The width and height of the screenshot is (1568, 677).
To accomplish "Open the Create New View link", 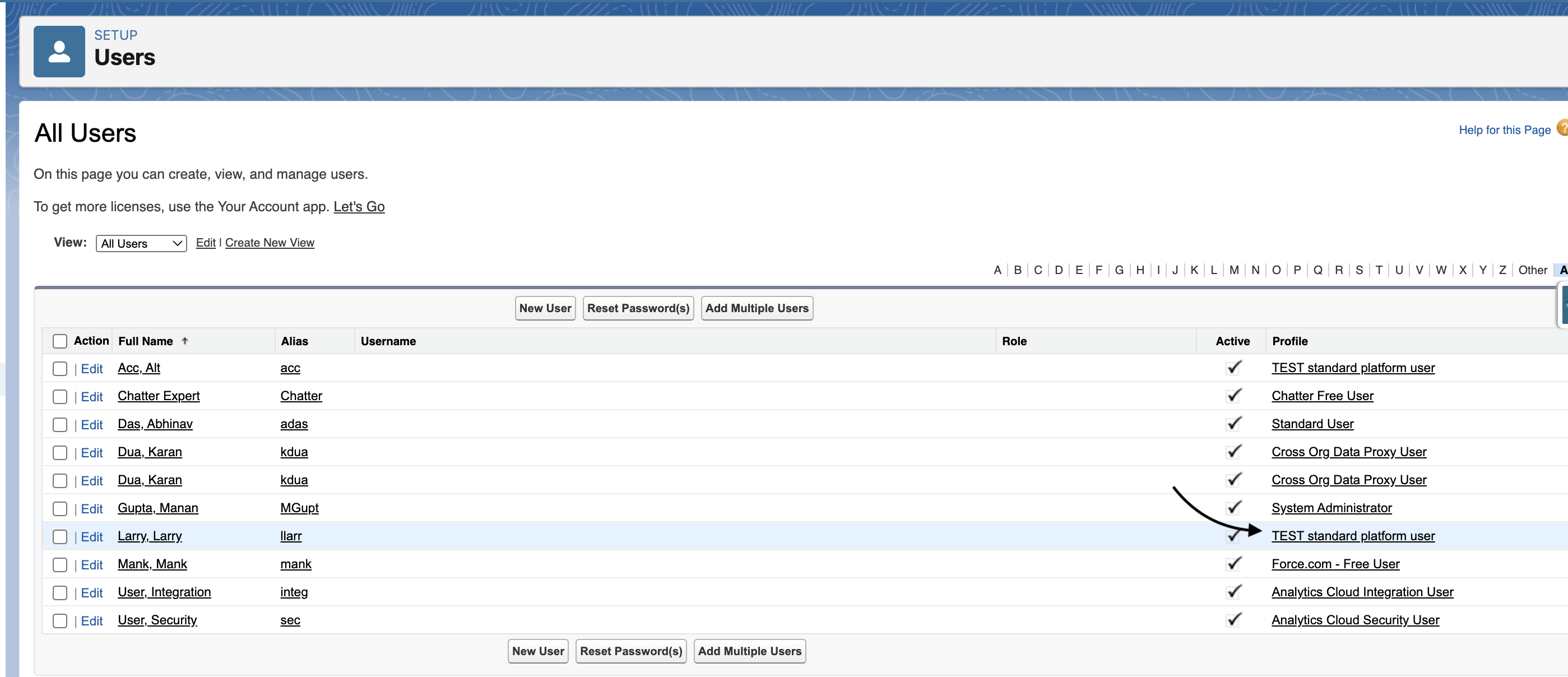I will 270,242.
